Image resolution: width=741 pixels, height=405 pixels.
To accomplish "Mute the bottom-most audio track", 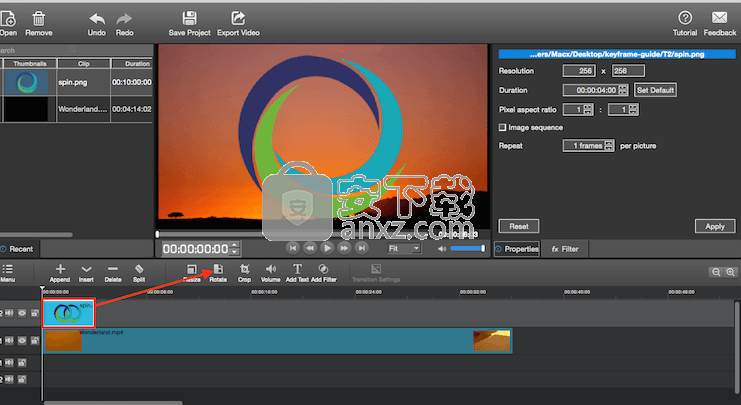I will click(9, 379).
